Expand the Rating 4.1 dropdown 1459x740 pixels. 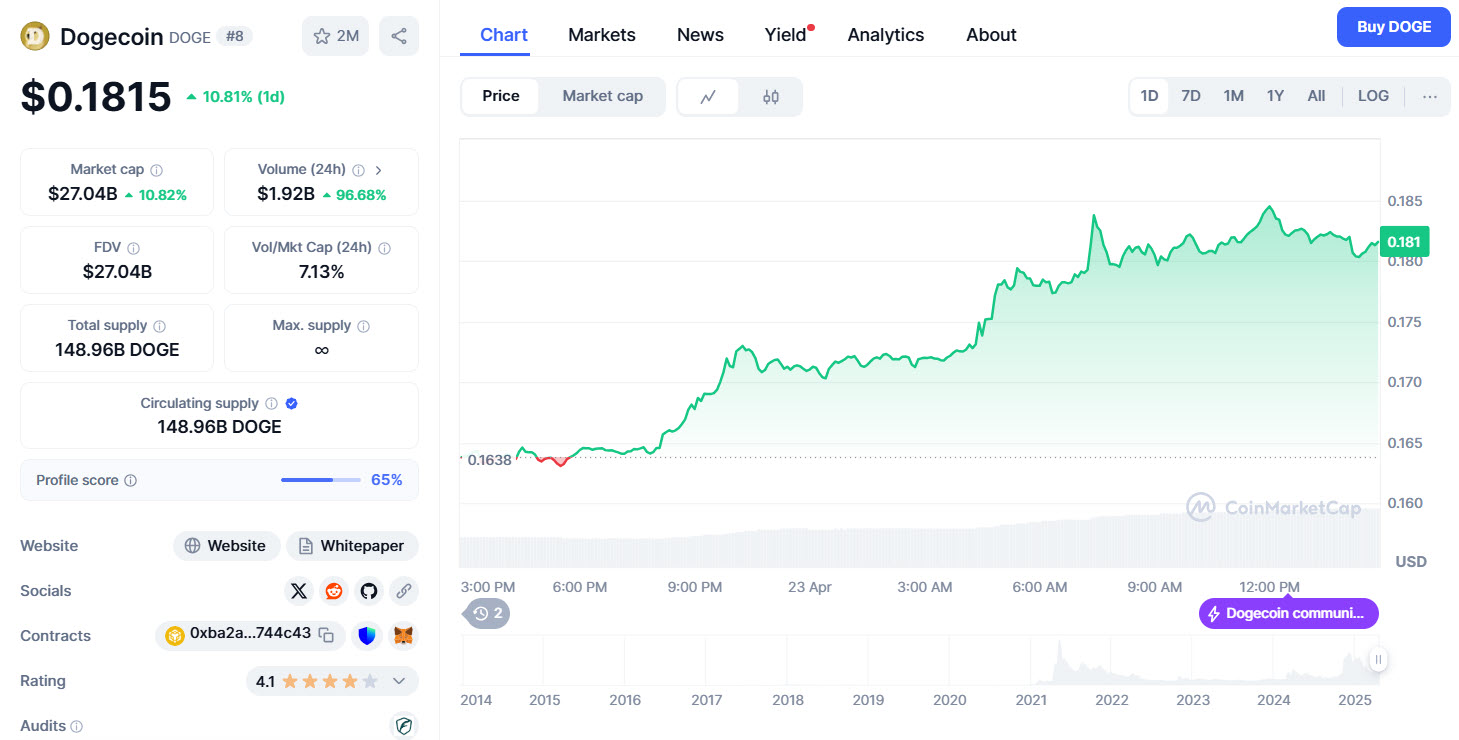(x=399, y=681)
